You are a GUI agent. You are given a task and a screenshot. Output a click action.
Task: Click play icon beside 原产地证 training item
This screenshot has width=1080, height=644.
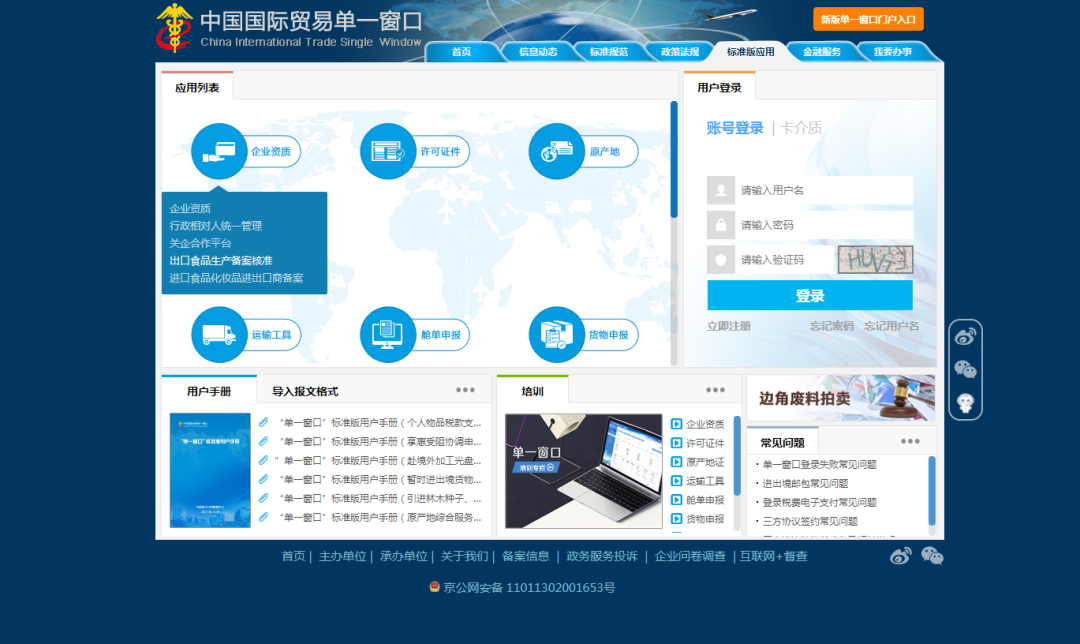click(676, 462)
